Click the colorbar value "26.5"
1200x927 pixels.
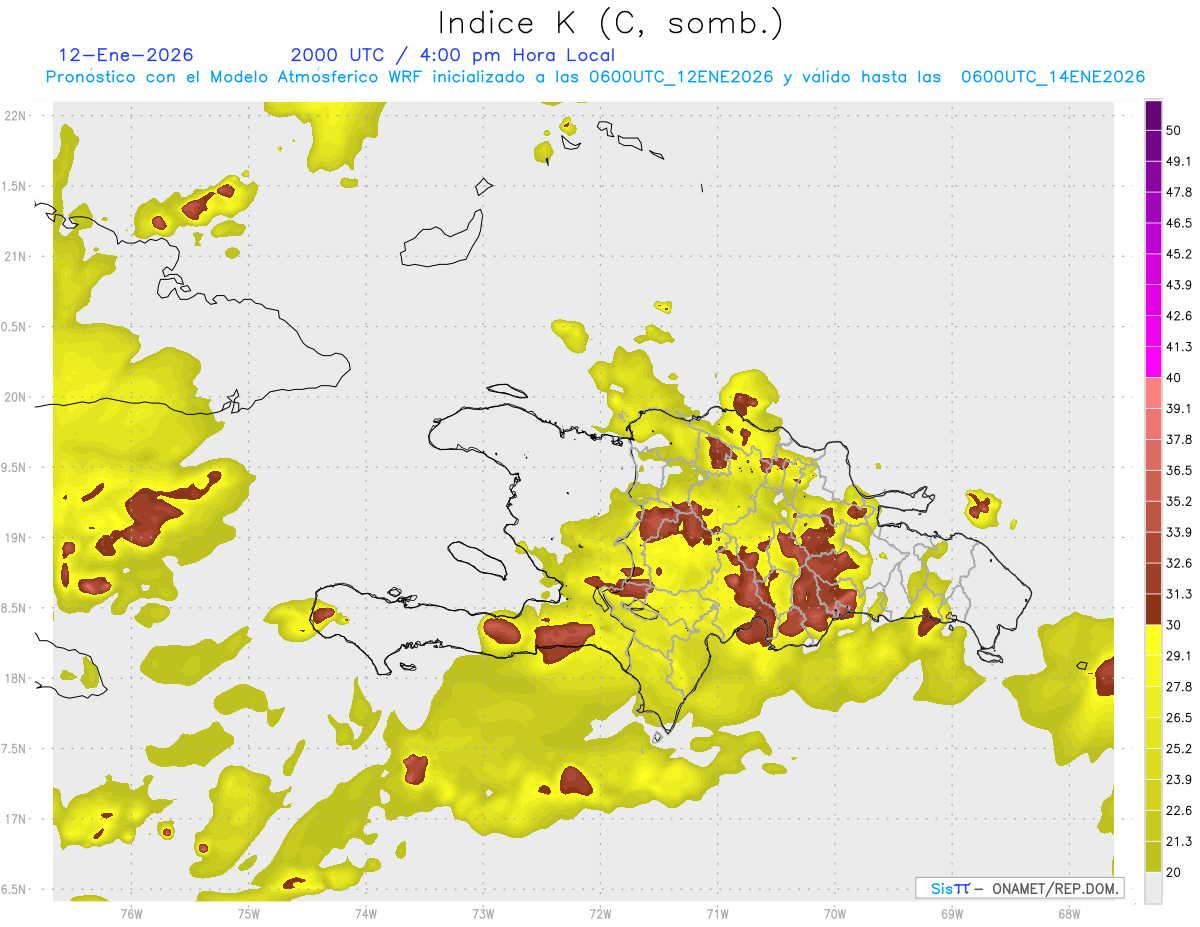1179,718
